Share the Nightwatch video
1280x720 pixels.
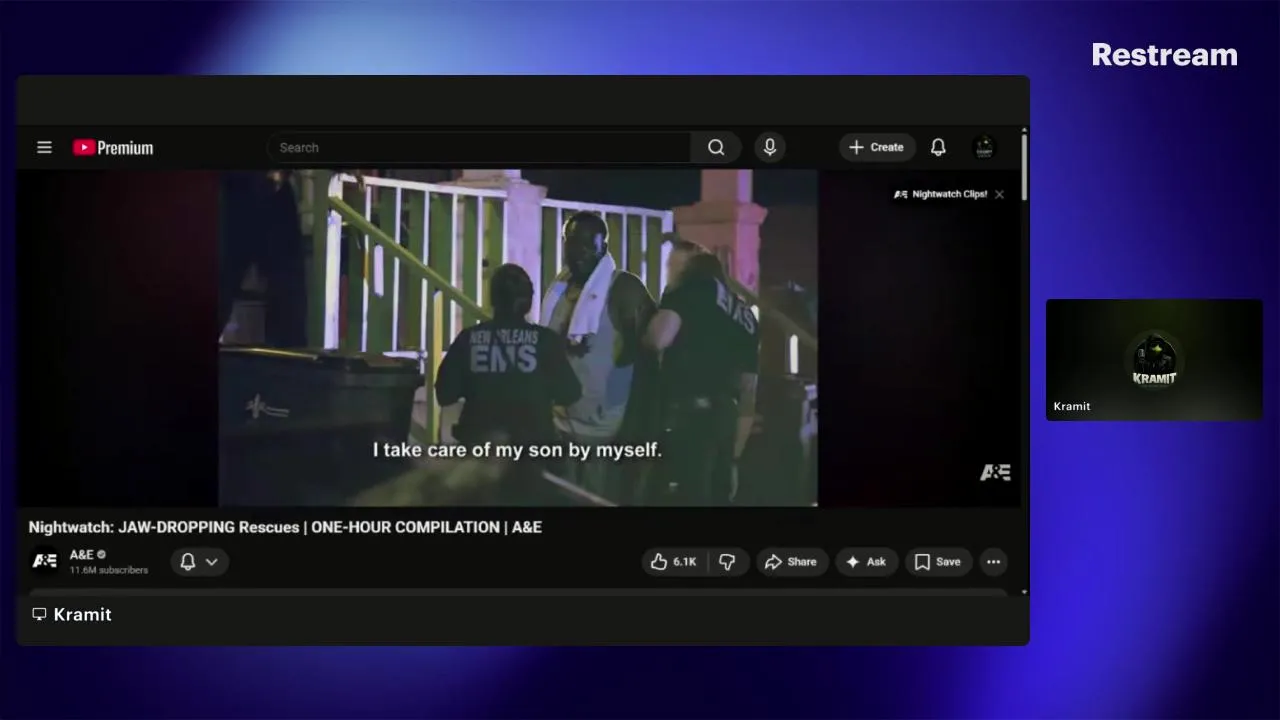pyautogui.click(x=792, y=562)
